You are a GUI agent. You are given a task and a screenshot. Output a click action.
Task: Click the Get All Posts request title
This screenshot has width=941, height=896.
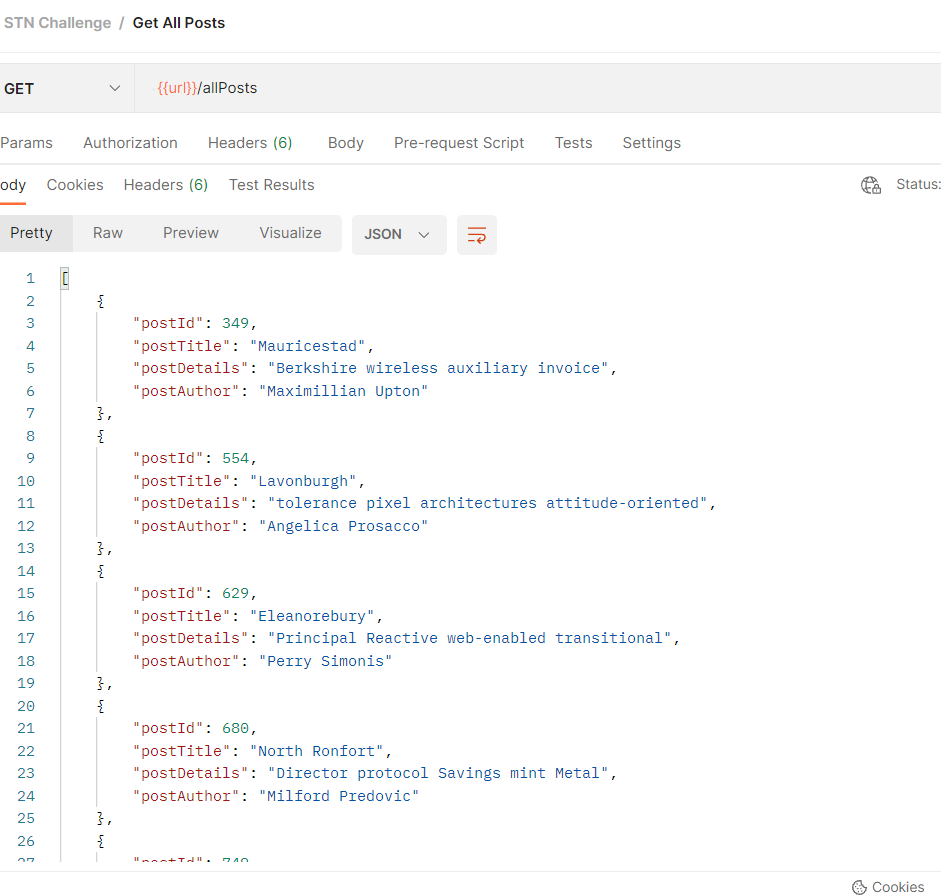[x=179, y=23]
